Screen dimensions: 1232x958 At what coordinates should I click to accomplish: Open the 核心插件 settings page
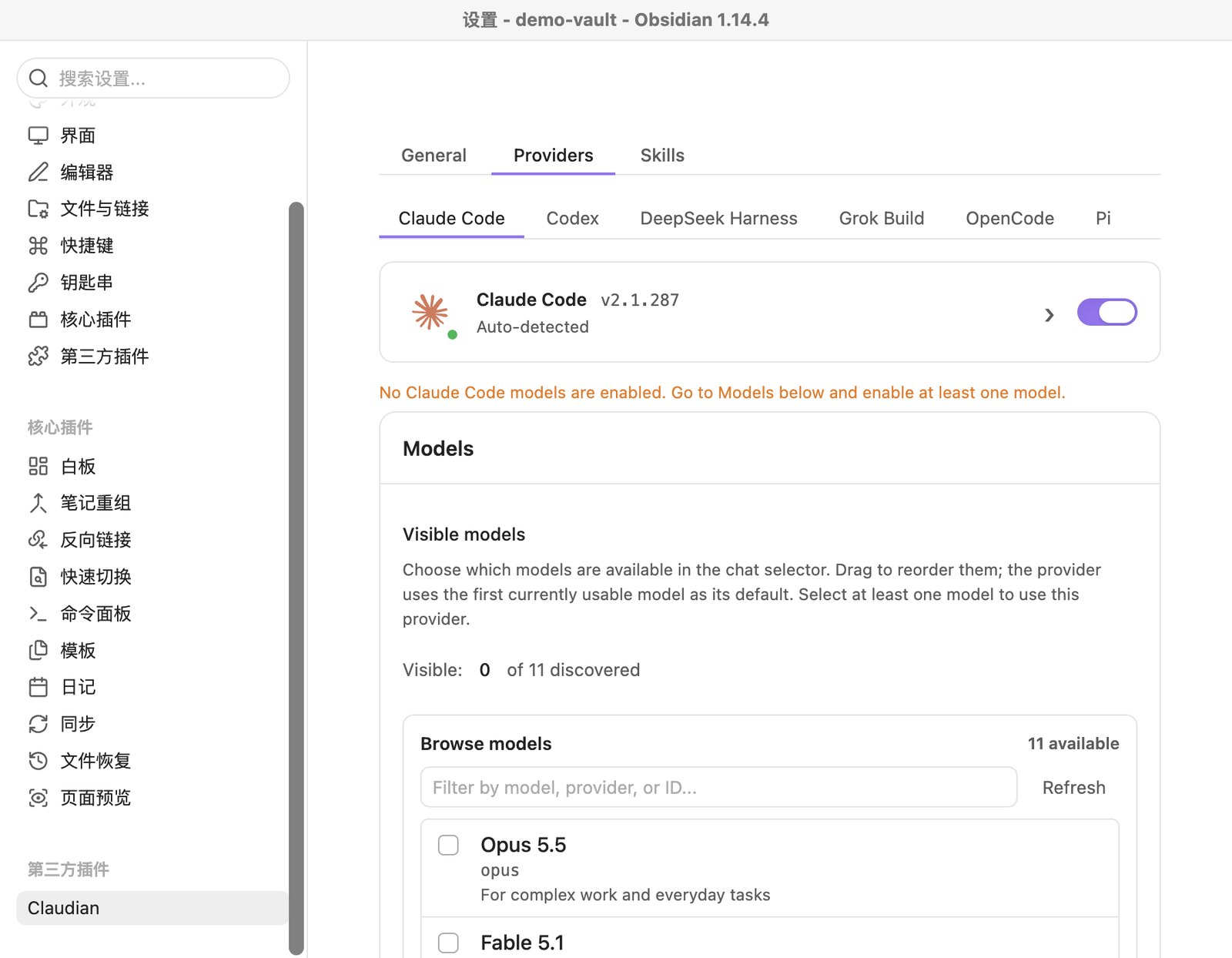click(x=95, y=320)
